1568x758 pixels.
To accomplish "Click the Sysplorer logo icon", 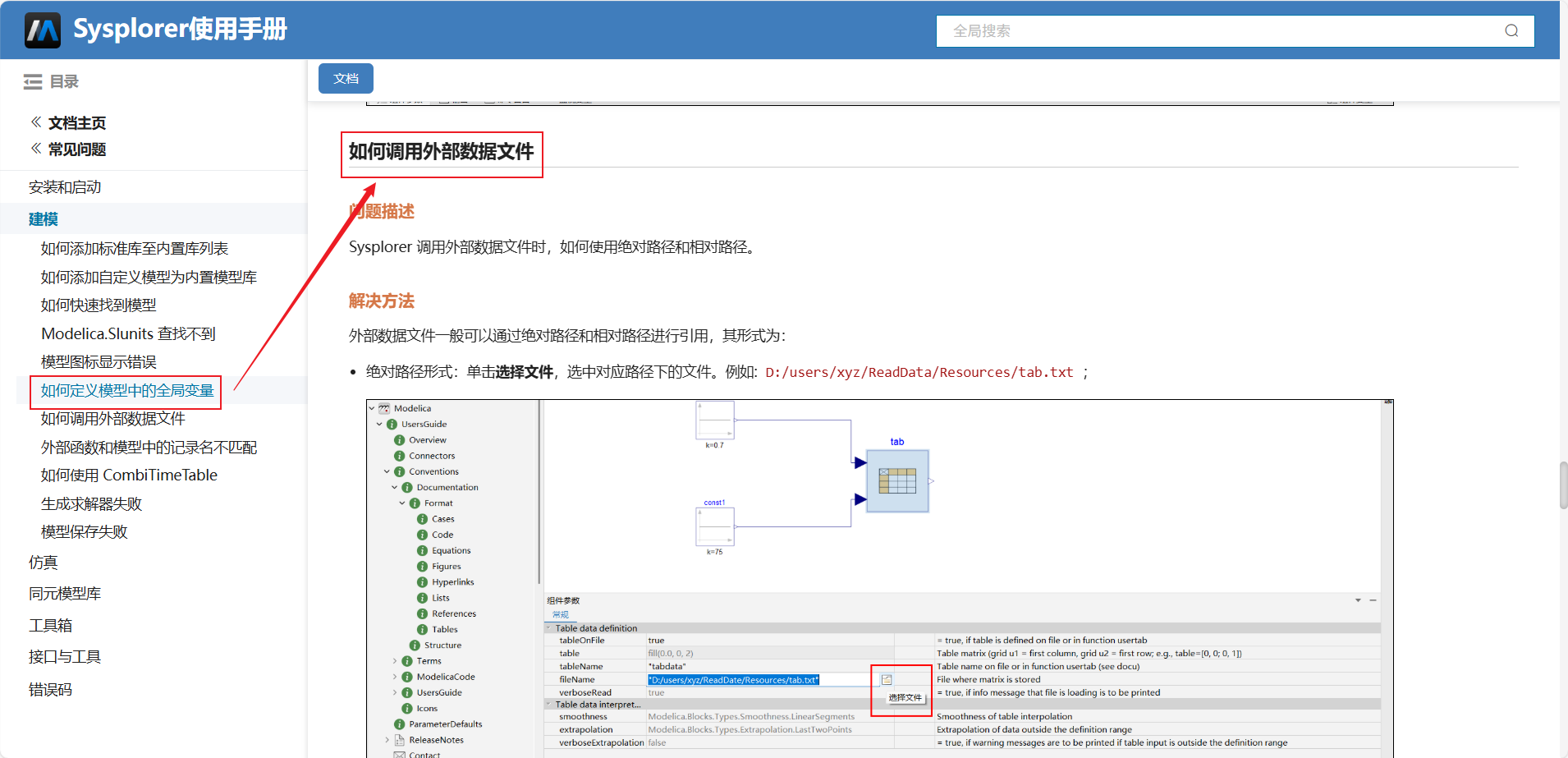I will tap(43, 30).
